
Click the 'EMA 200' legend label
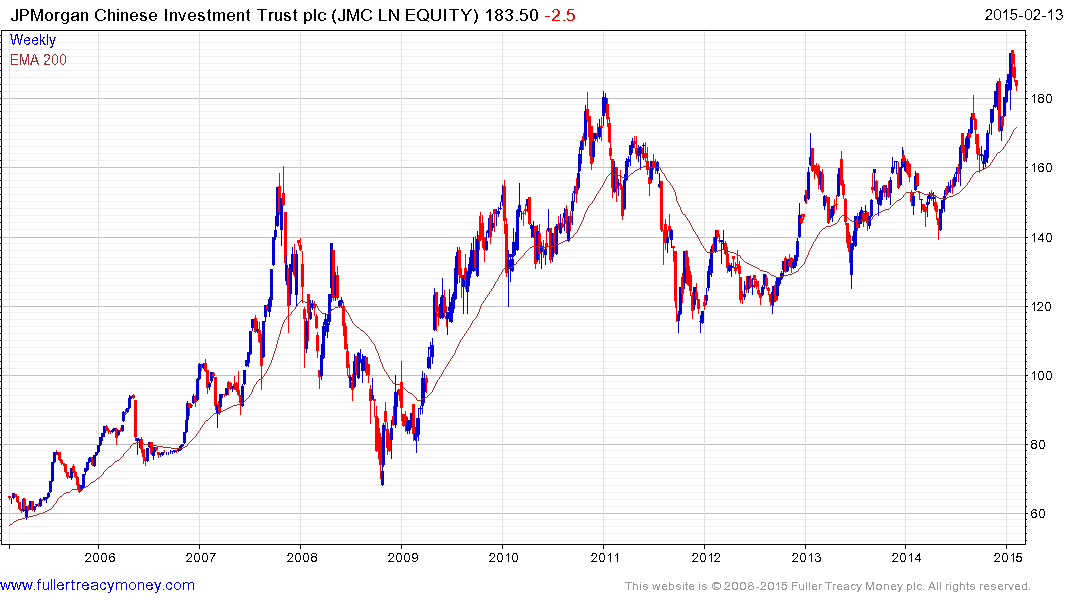click(x=38, y=60)
